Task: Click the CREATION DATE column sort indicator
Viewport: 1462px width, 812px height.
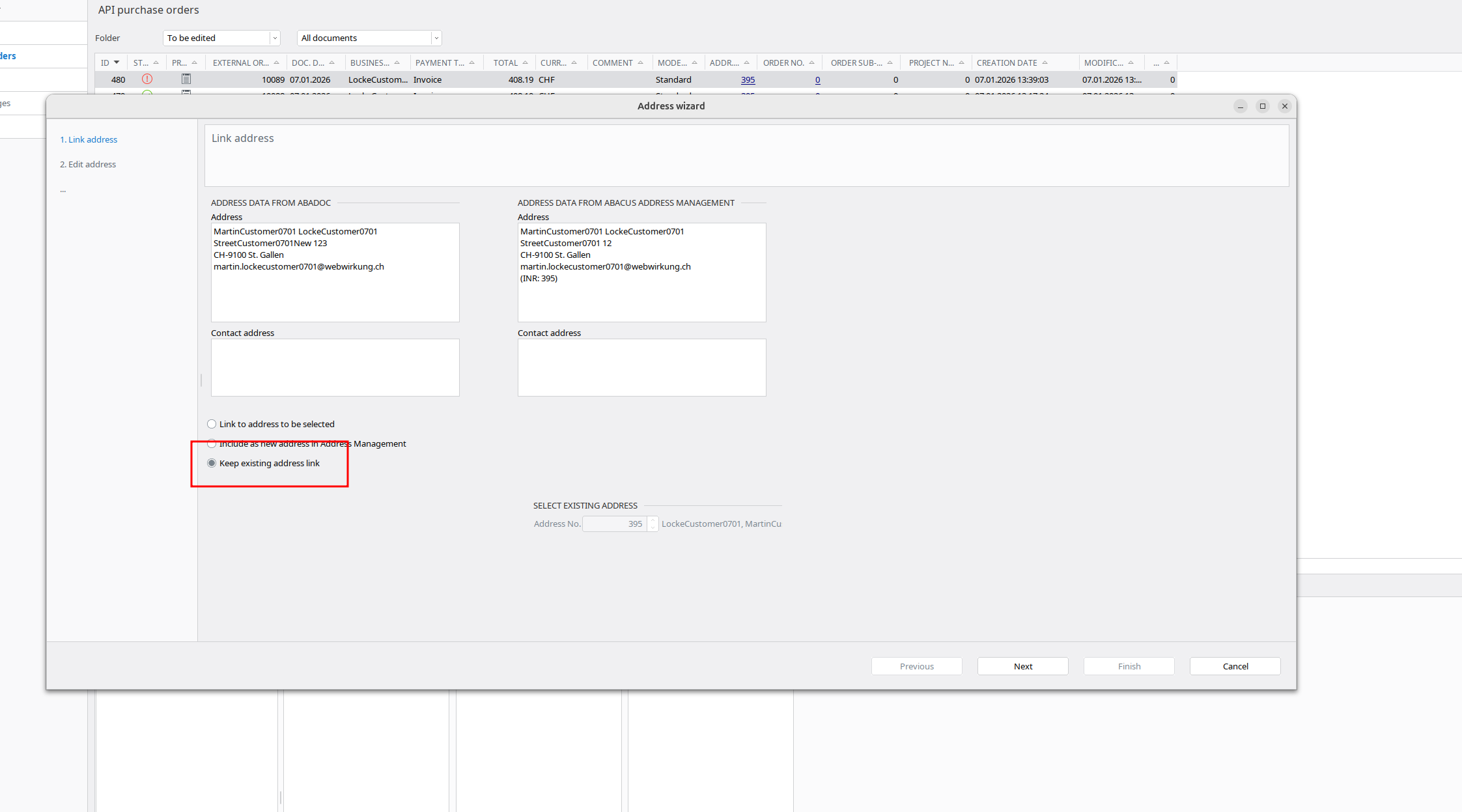Action: coord(1045,63)
